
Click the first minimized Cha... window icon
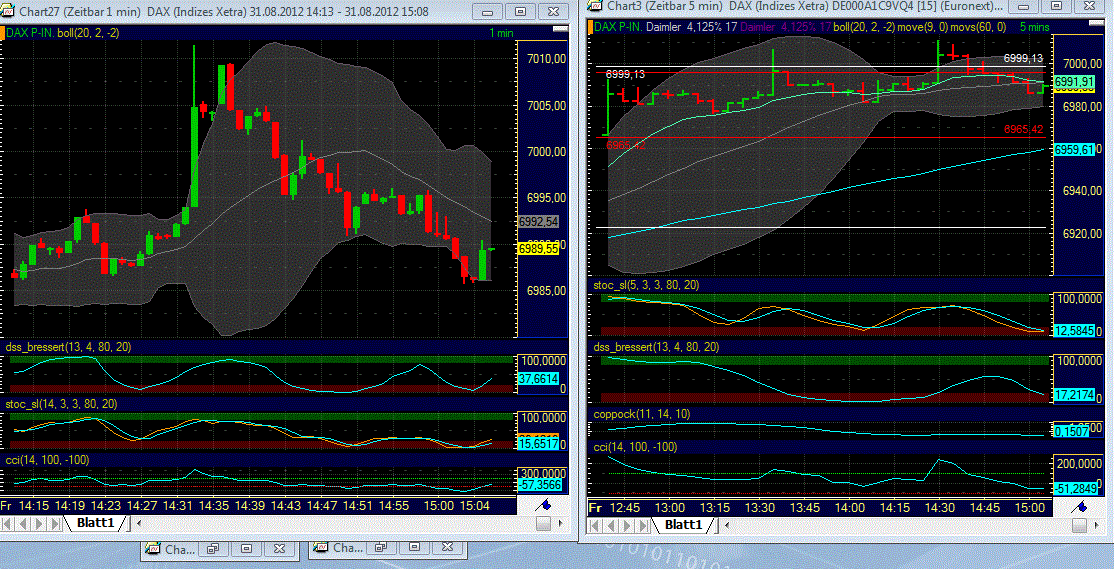152,549
